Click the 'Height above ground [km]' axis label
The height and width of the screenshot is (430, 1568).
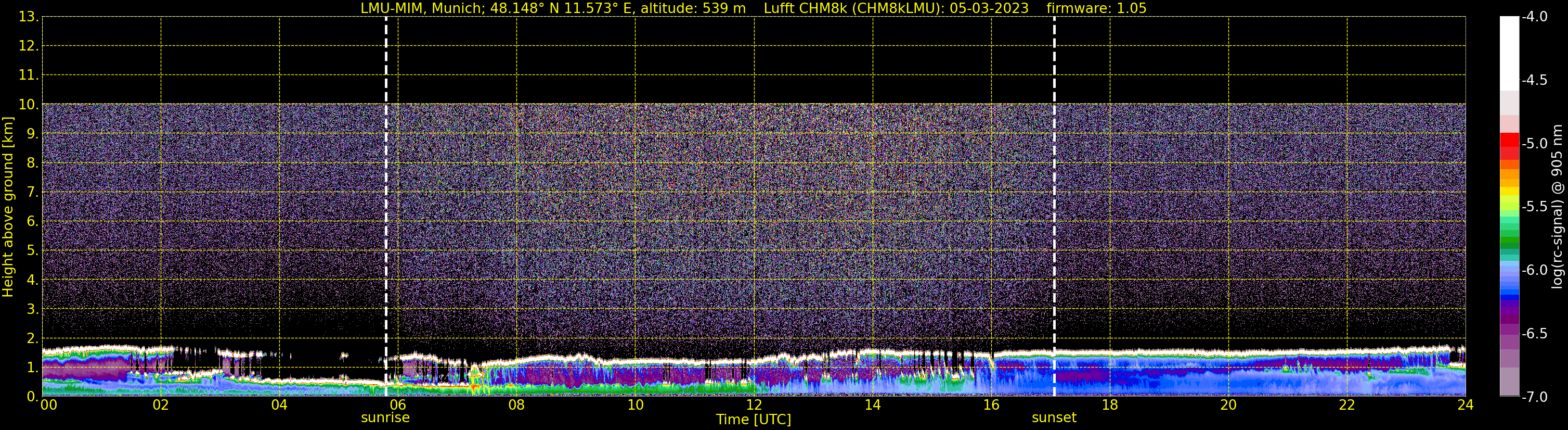pyautogui.click(x=8, y=207)
